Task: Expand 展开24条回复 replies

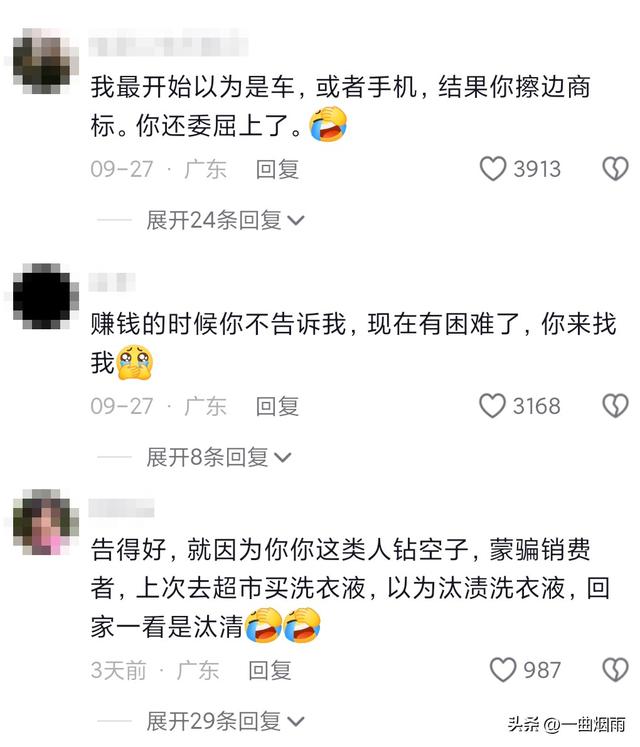Action: [225, 220]
